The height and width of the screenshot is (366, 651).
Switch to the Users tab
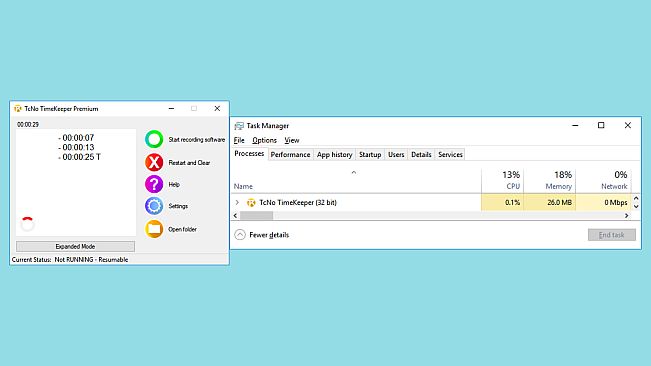tap(396, 154)
